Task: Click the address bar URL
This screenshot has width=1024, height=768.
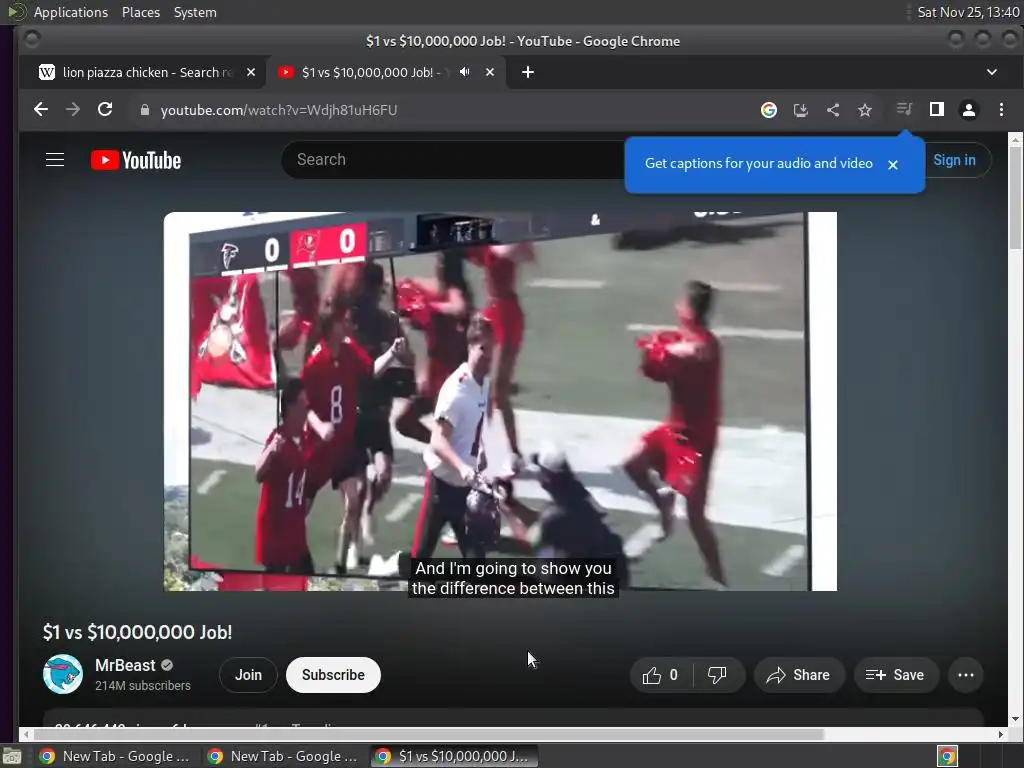Action: 279,110
